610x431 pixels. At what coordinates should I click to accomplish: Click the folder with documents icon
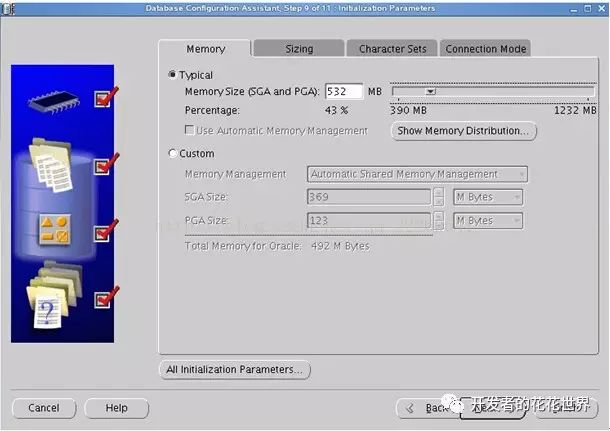click(x=51, y=165)
